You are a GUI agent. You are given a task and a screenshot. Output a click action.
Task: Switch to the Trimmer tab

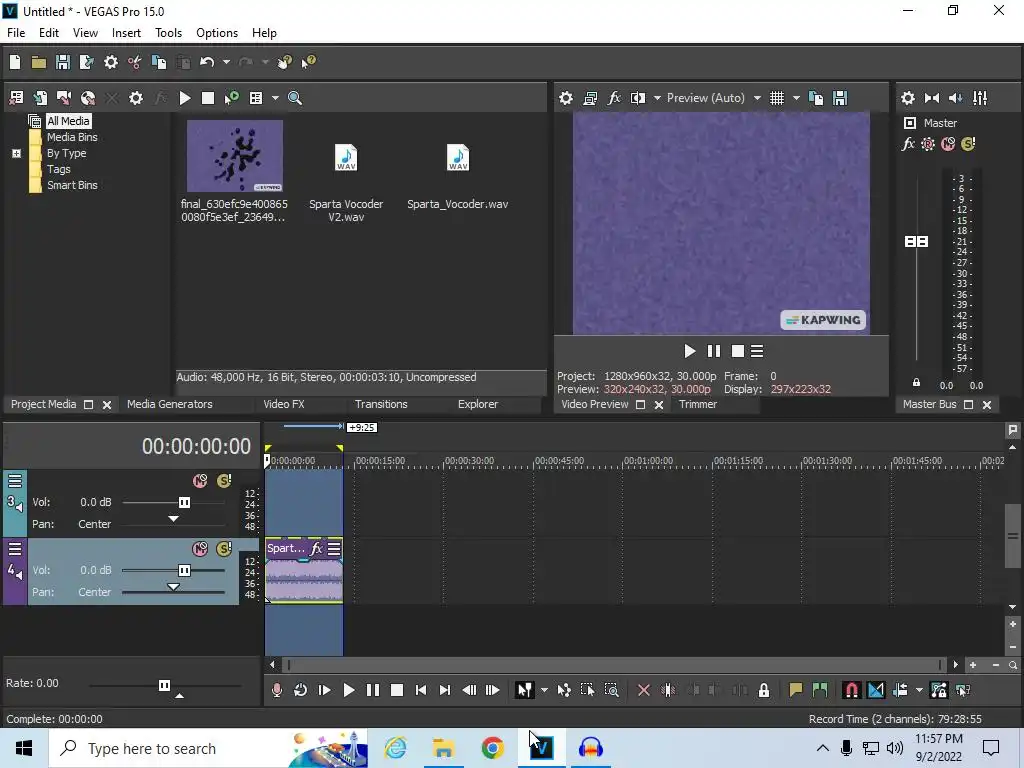click(697, 404)
